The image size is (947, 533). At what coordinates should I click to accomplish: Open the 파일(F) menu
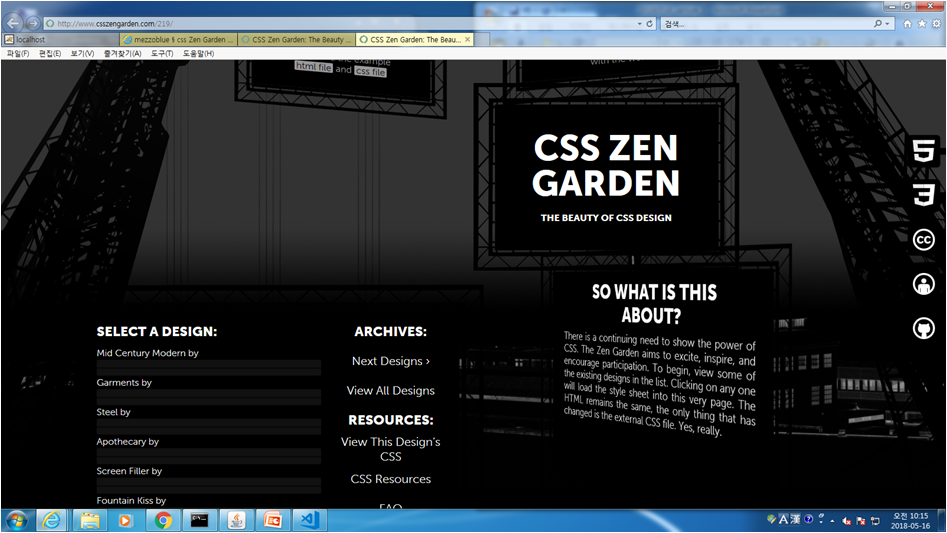(18, 53)
